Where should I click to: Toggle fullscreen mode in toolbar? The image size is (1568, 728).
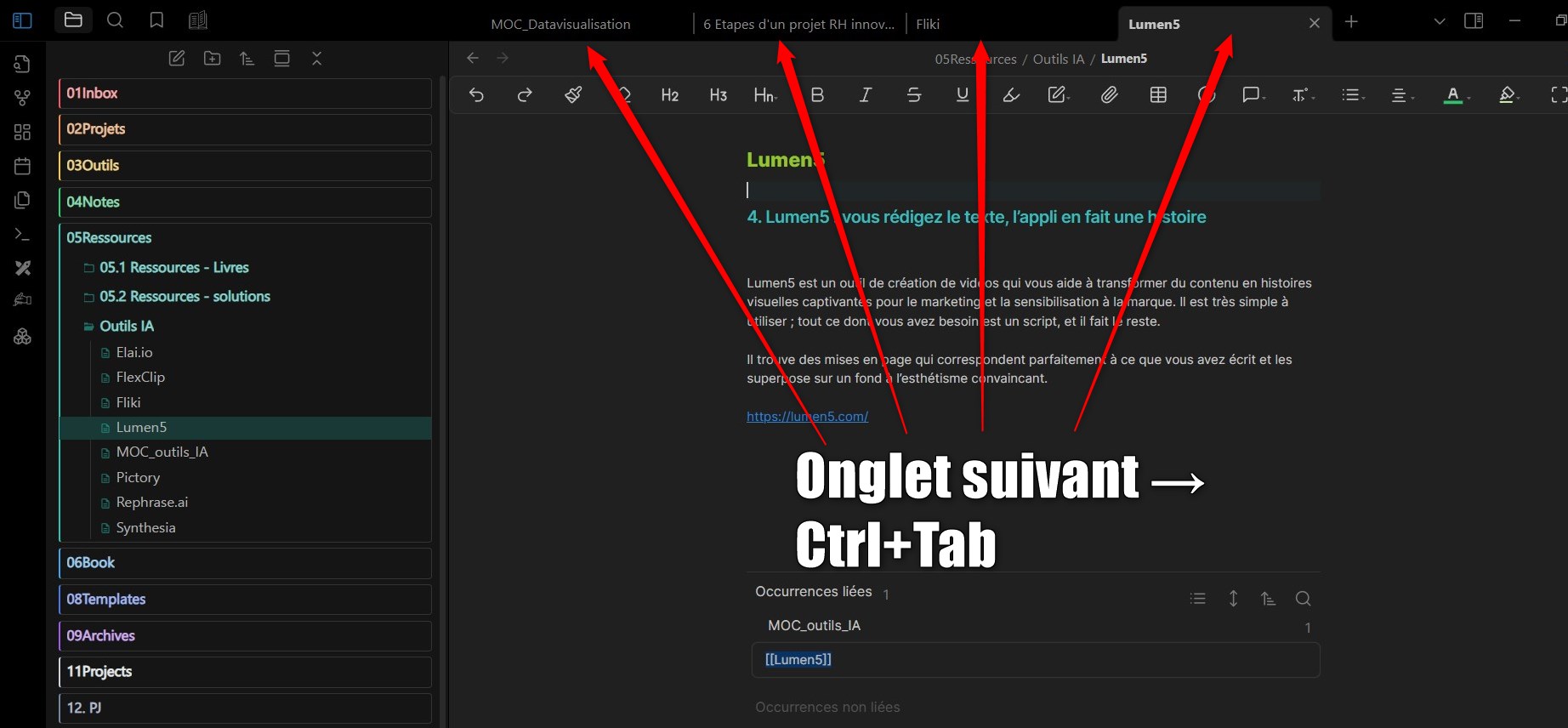(1558, 94)
